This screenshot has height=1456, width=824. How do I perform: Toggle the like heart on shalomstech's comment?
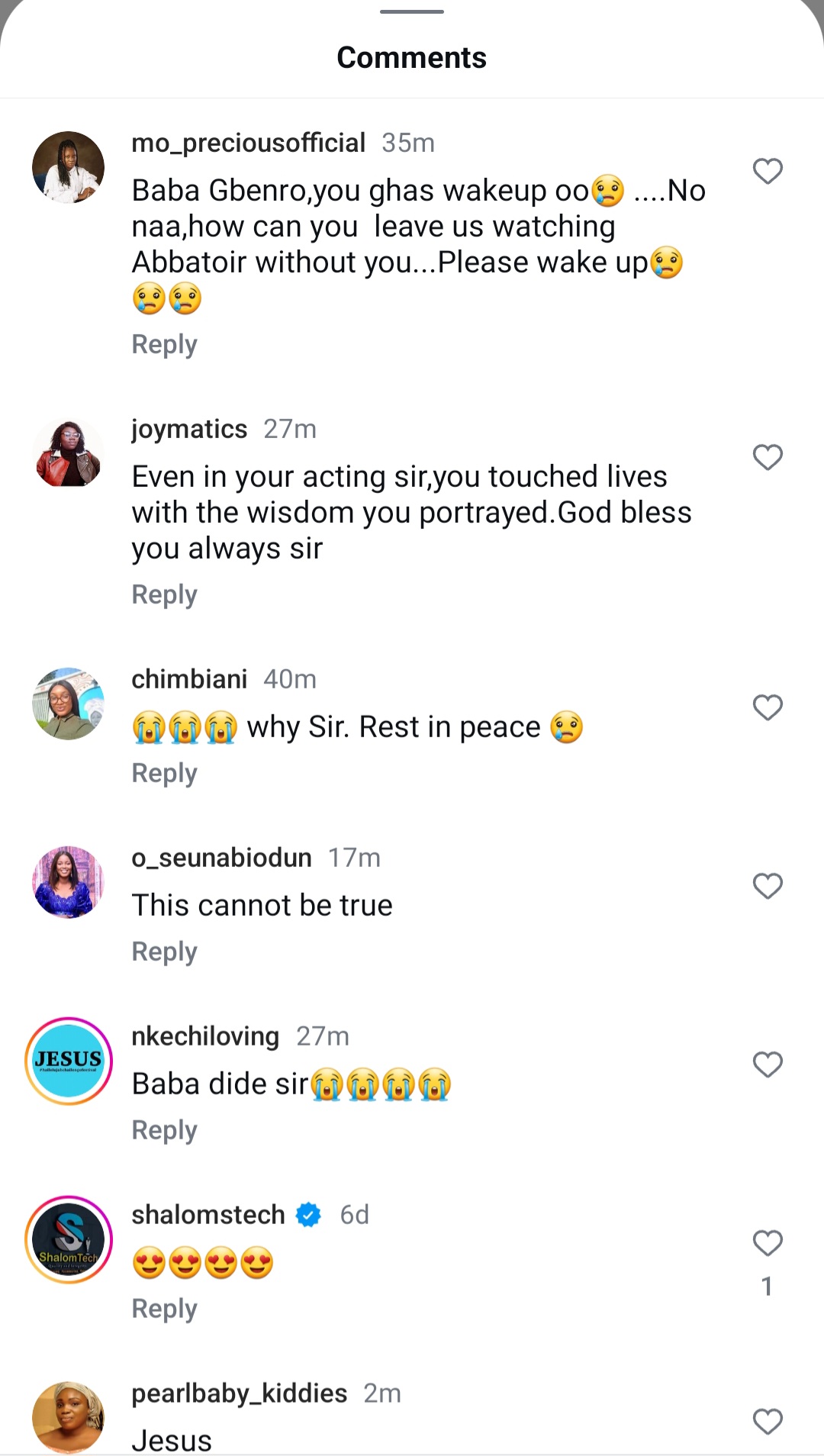[768, 1243]
